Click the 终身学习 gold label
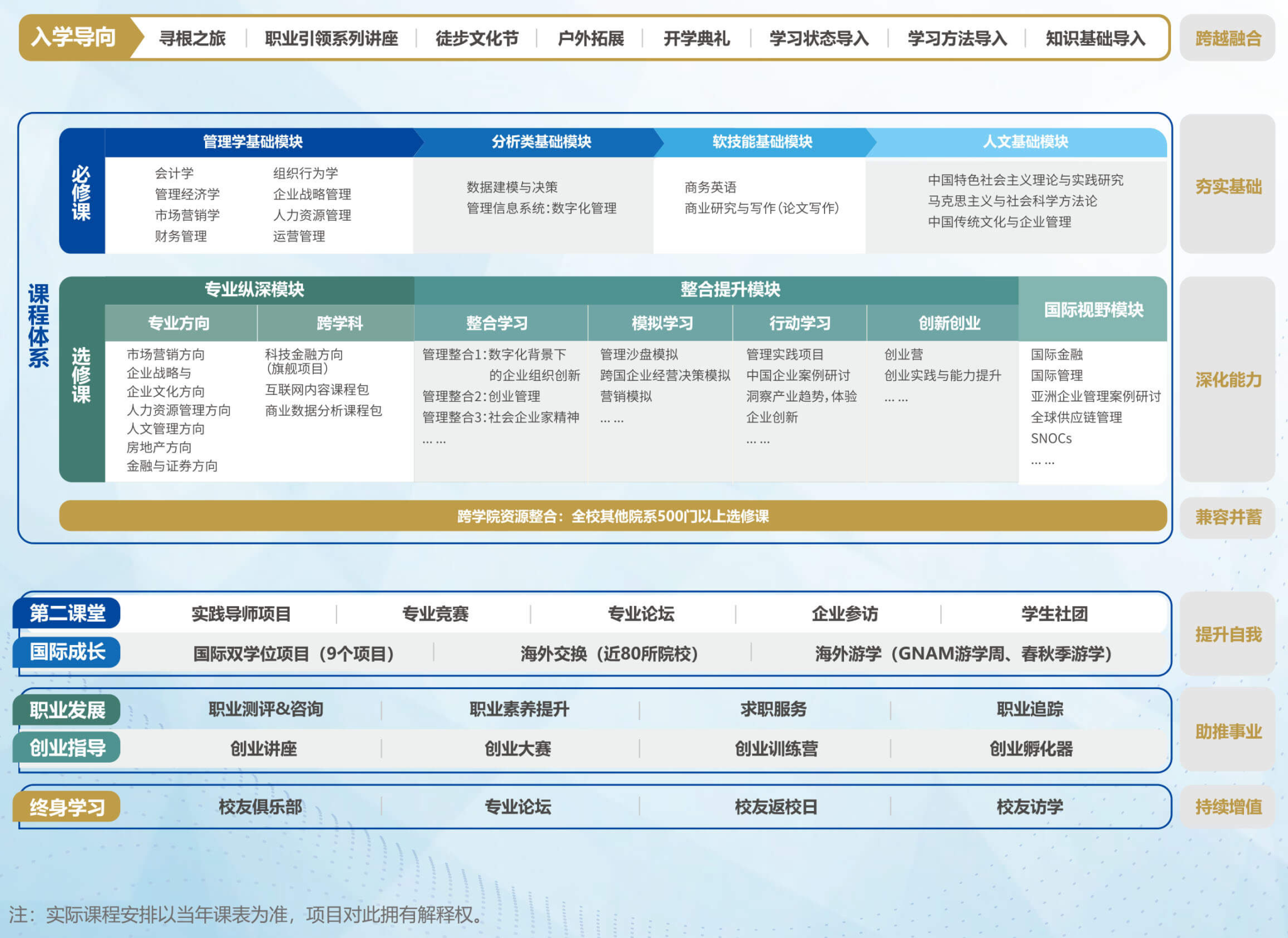 (67, 807)
